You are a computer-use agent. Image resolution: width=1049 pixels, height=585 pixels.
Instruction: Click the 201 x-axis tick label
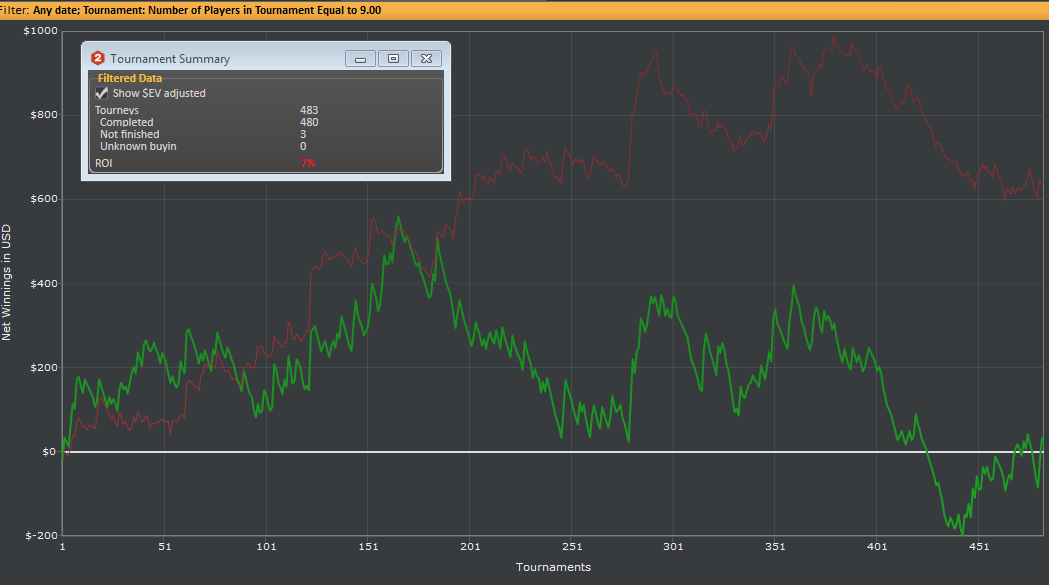point(470,547)
